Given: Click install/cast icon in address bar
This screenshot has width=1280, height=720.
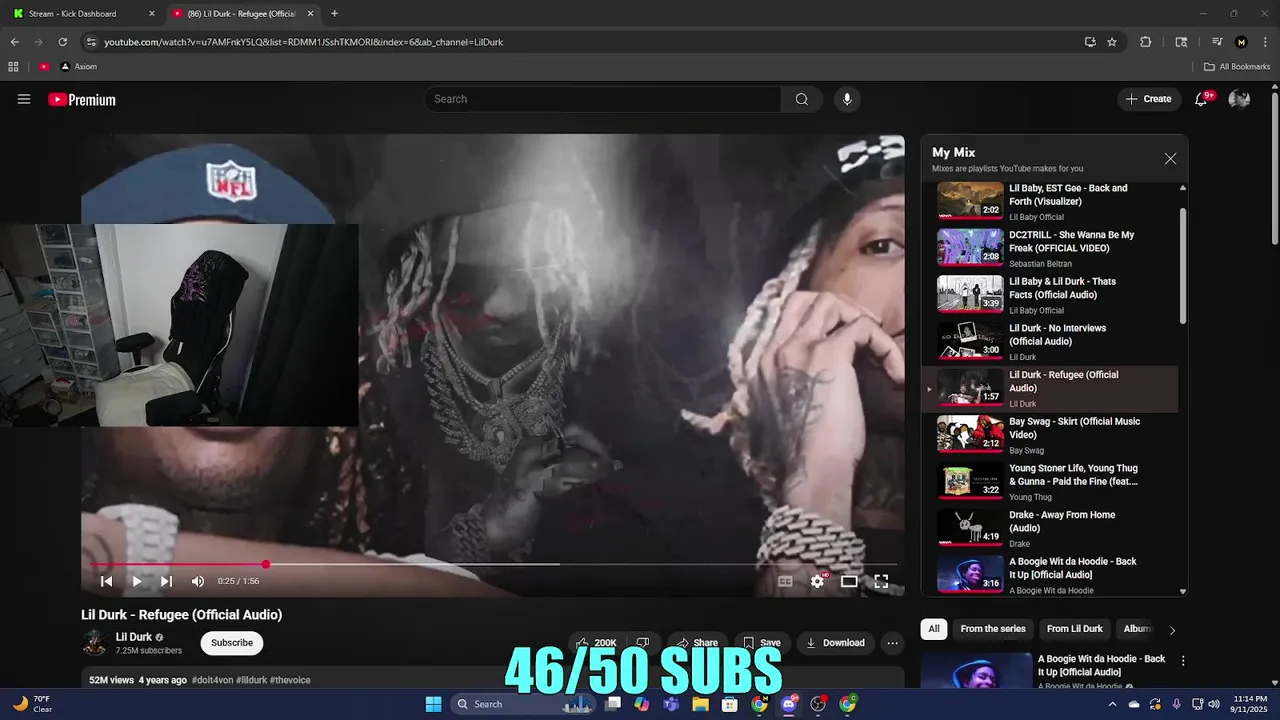Looking at the screenshot, I should tap(1090, 42).
